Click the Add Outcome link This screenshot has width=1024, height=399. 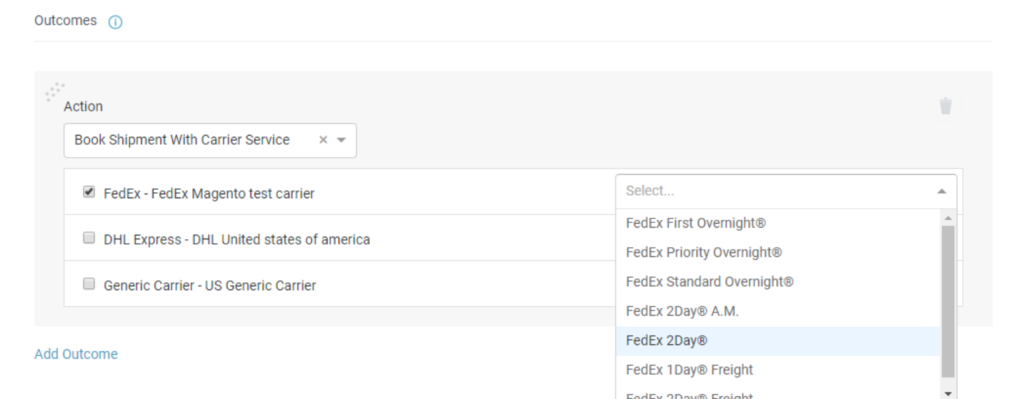click(76, 354)
